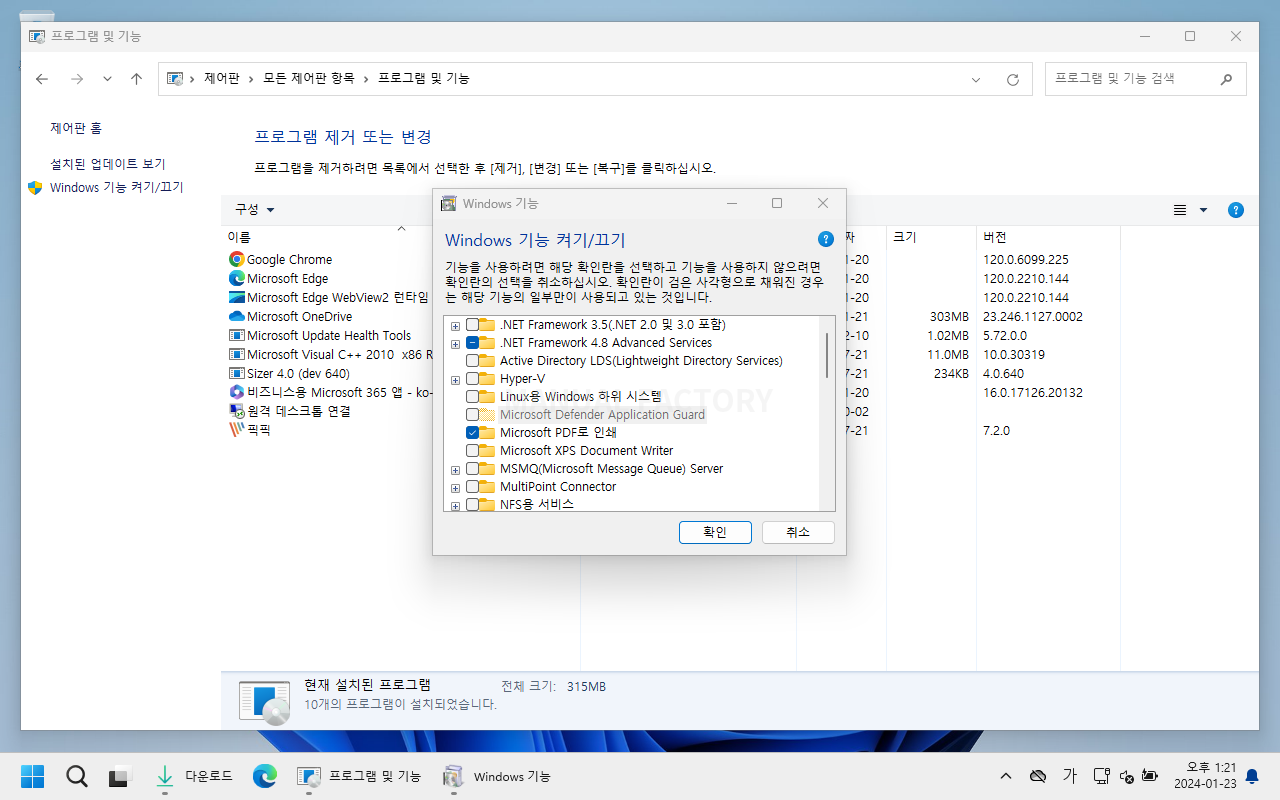Open the 구성 dropdown menu
Viewport: 1280px width, 800px height.
255,210
